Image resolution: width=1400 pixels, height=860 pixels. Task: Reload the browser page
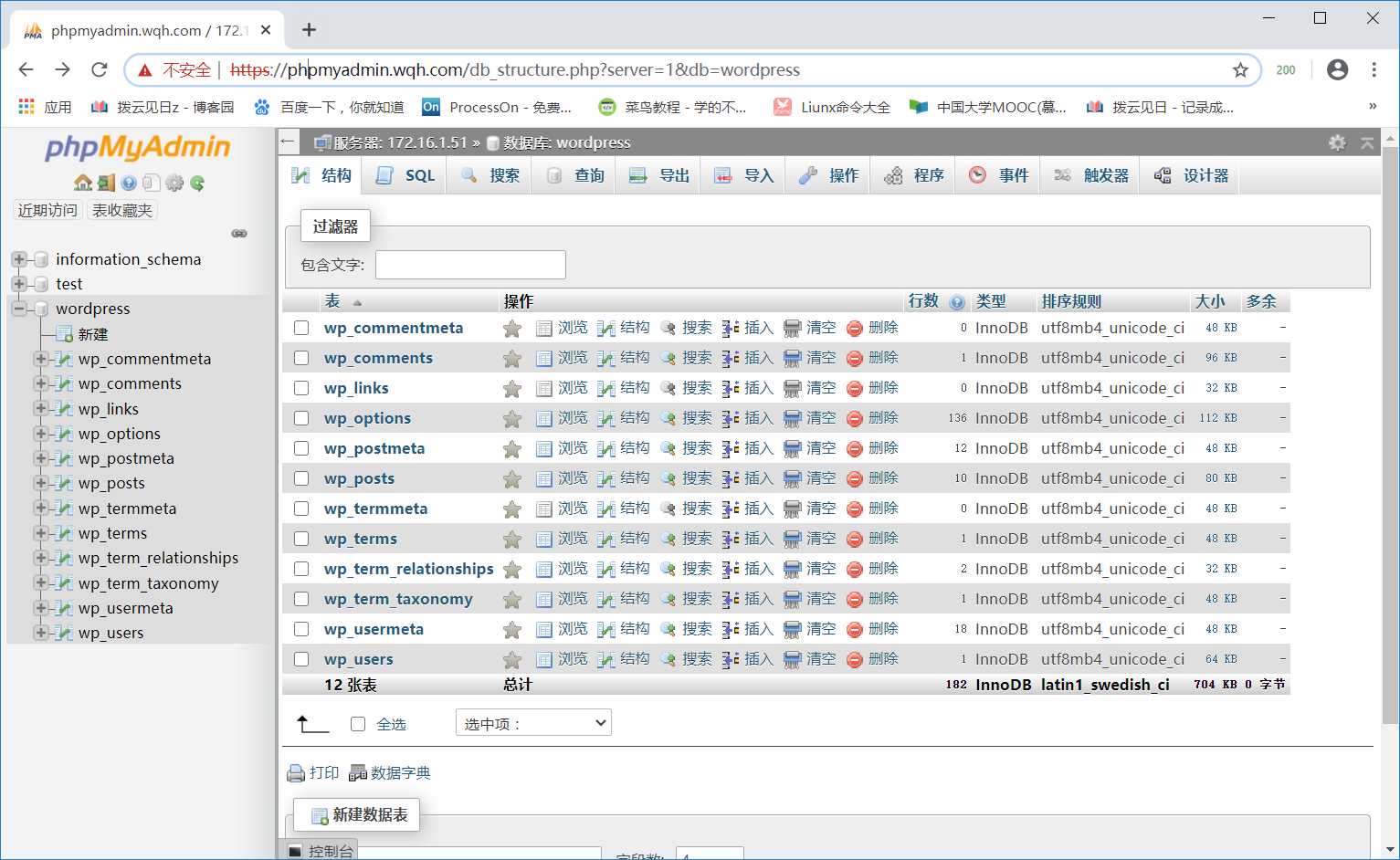point(100,69)
